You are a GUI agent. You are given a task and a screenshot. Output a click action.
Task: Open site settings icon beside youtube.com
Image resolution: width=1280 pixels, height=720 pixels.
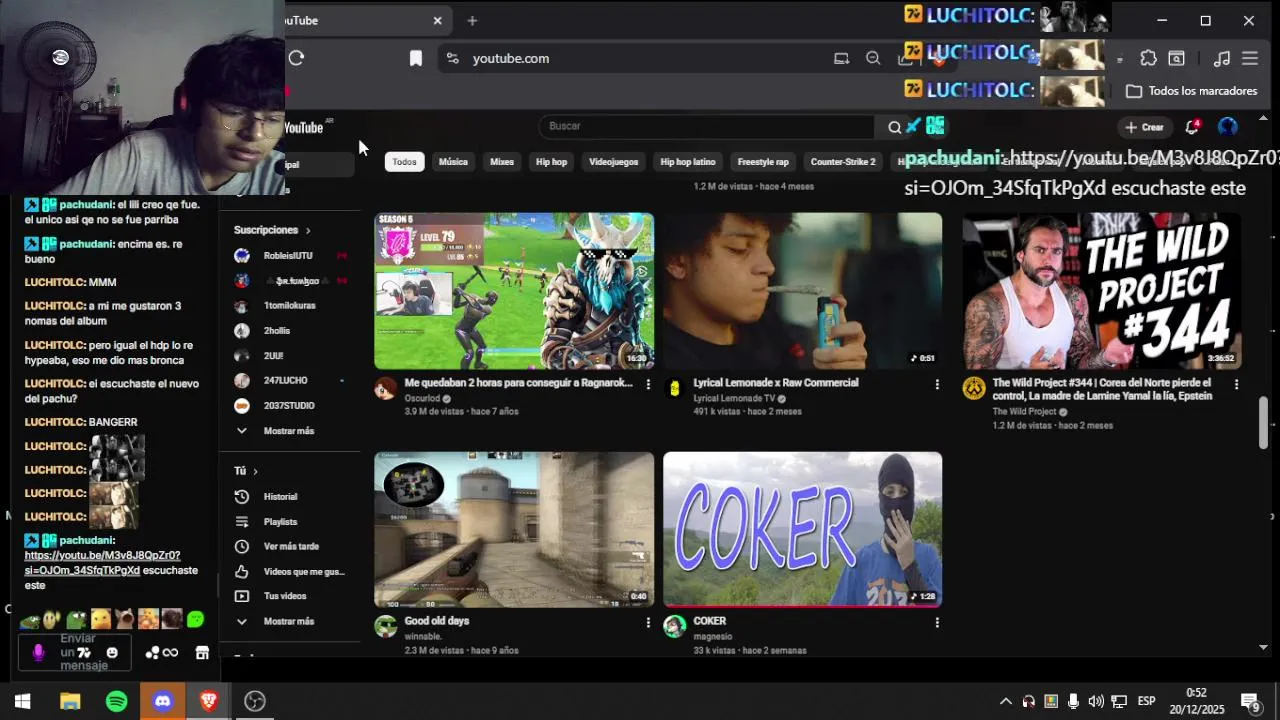point(453,58)
